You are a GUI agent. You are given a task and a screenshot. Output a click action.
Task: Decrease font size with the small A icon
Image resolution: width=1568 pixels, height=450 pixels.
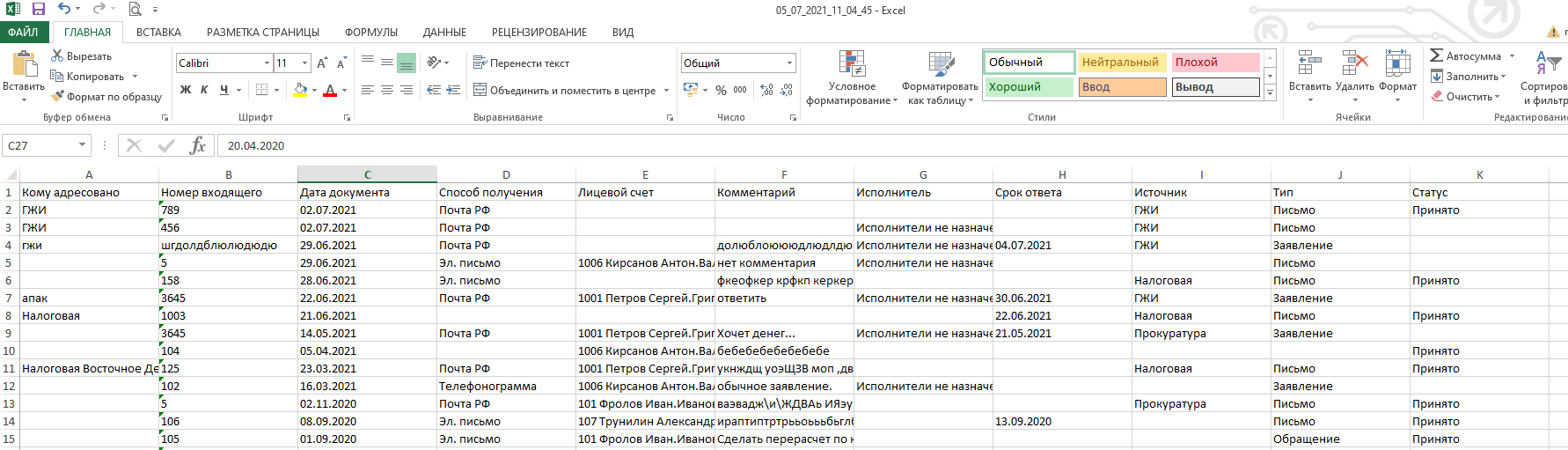pos(340,63)
